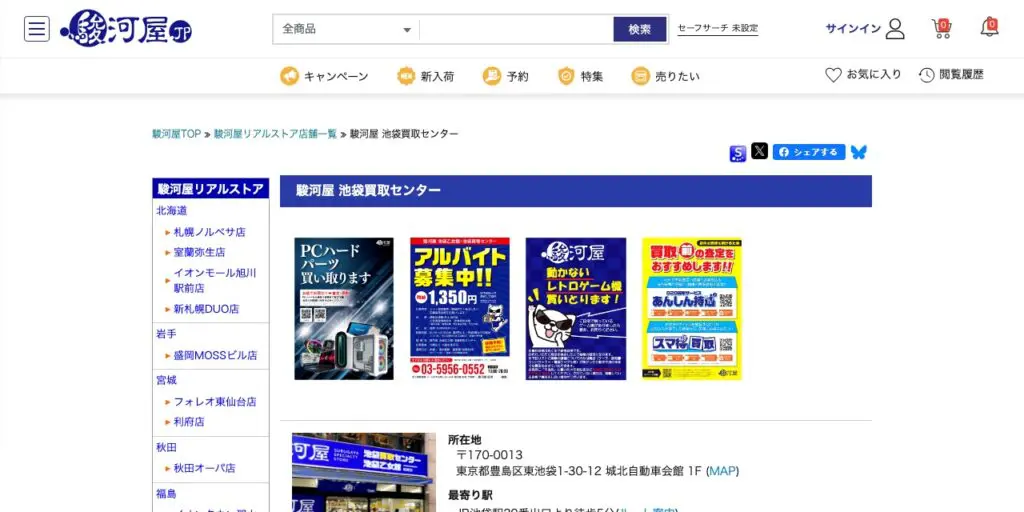Screen dimensions: 1024x512
Task: Click the 特集 badge icon
Action: click(566, 76)
